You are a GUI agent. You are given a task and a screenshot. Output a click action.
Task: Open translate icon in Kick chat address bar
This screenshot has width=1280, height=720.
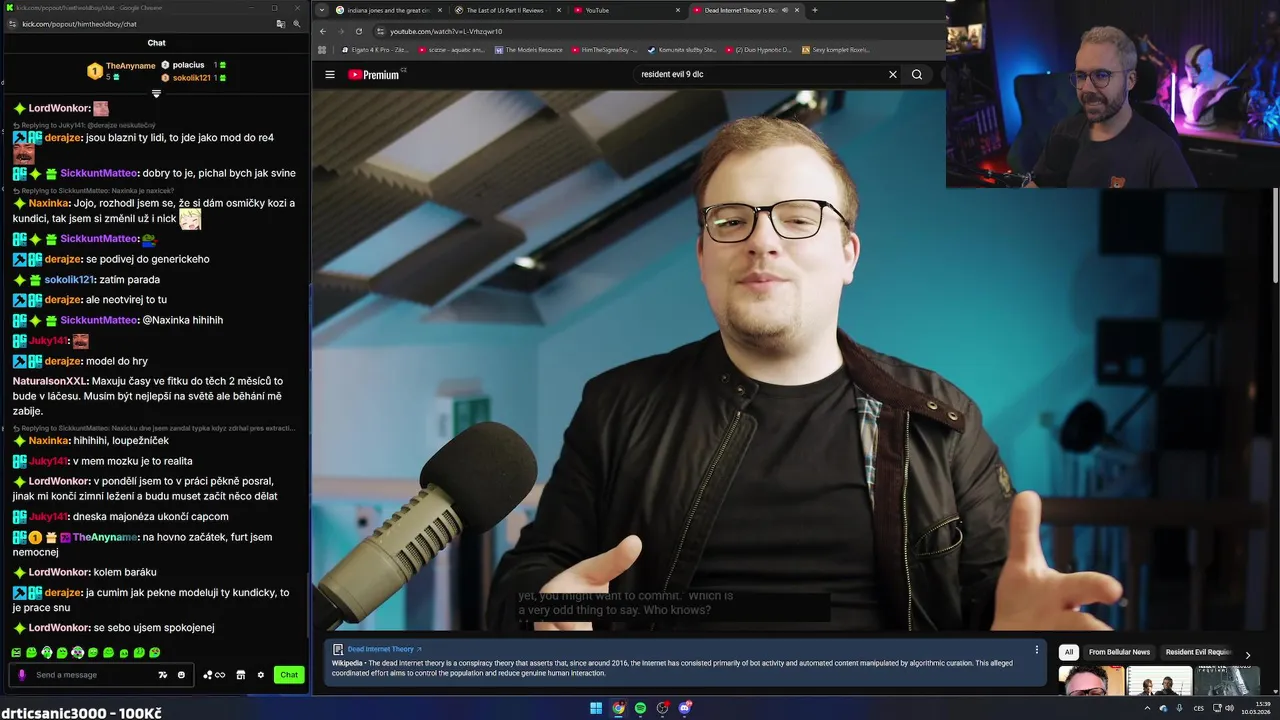coord(281,24)
